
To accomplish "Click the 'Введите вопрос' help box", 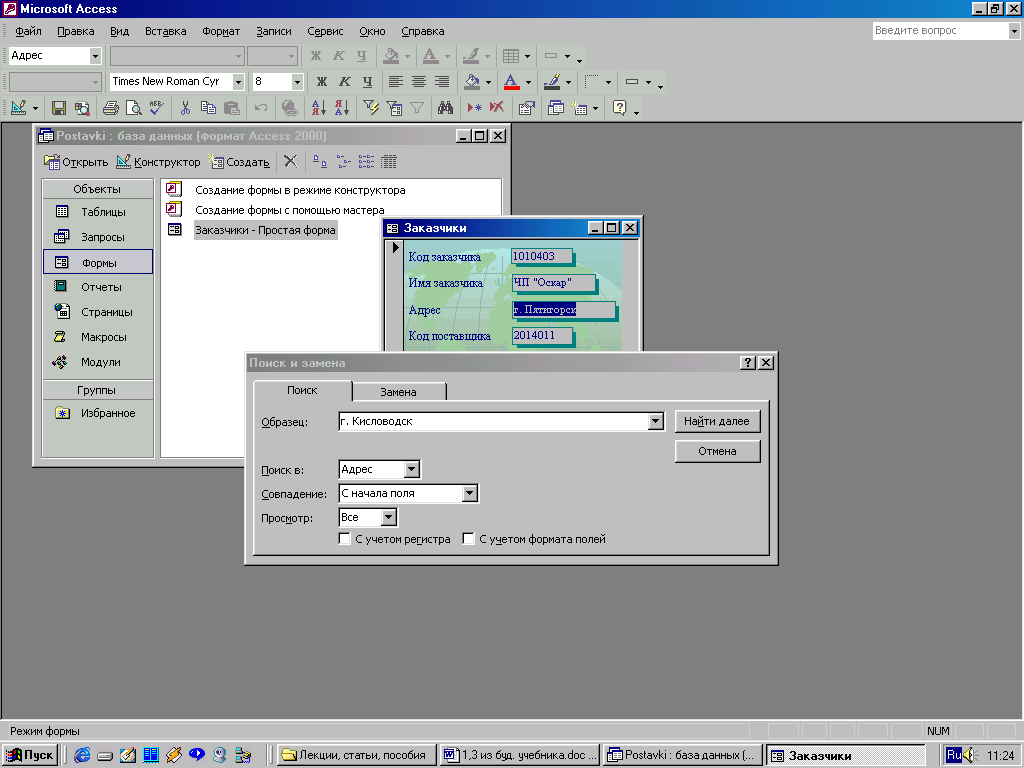I will coord(941,31).
